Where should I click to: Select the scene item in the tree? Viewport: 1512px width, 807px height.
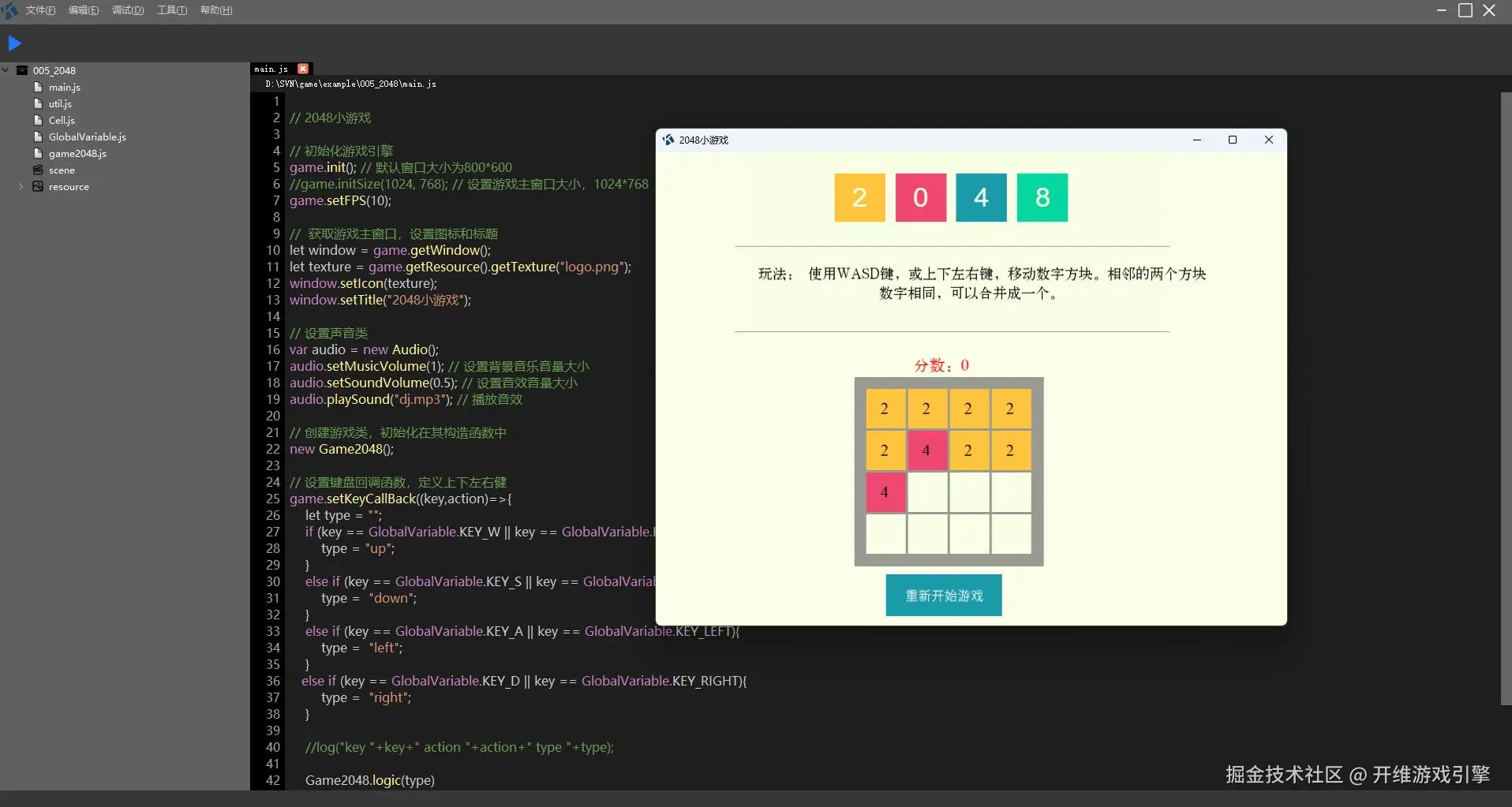coord(62,170)
